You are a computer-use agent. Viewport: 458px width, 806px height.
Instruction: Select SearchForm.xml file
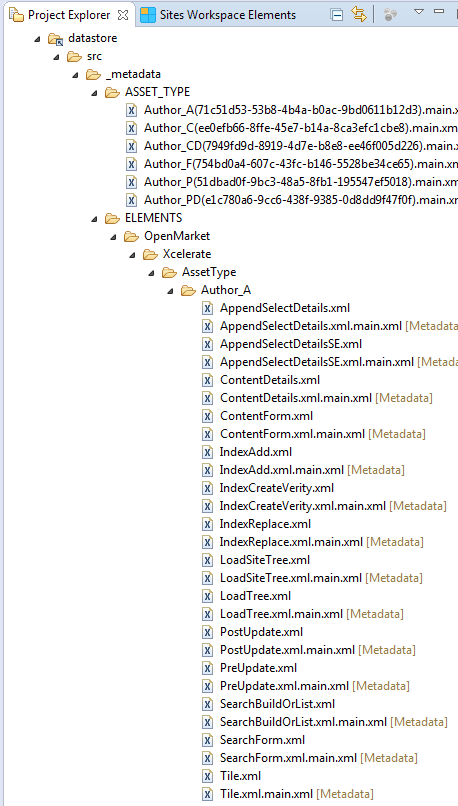[x=262, y=740]
